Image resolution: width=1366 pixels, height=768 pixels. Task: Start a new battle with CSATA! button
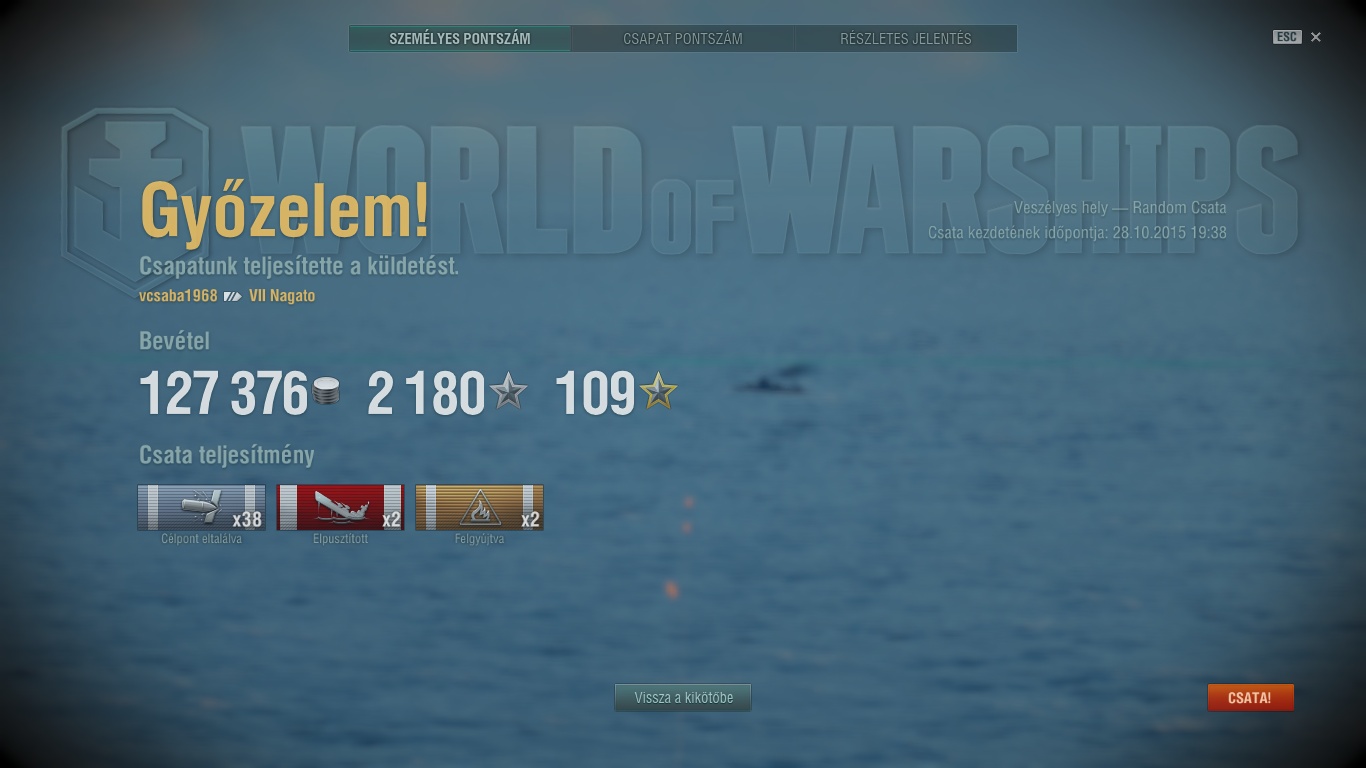coord(1250,698)
